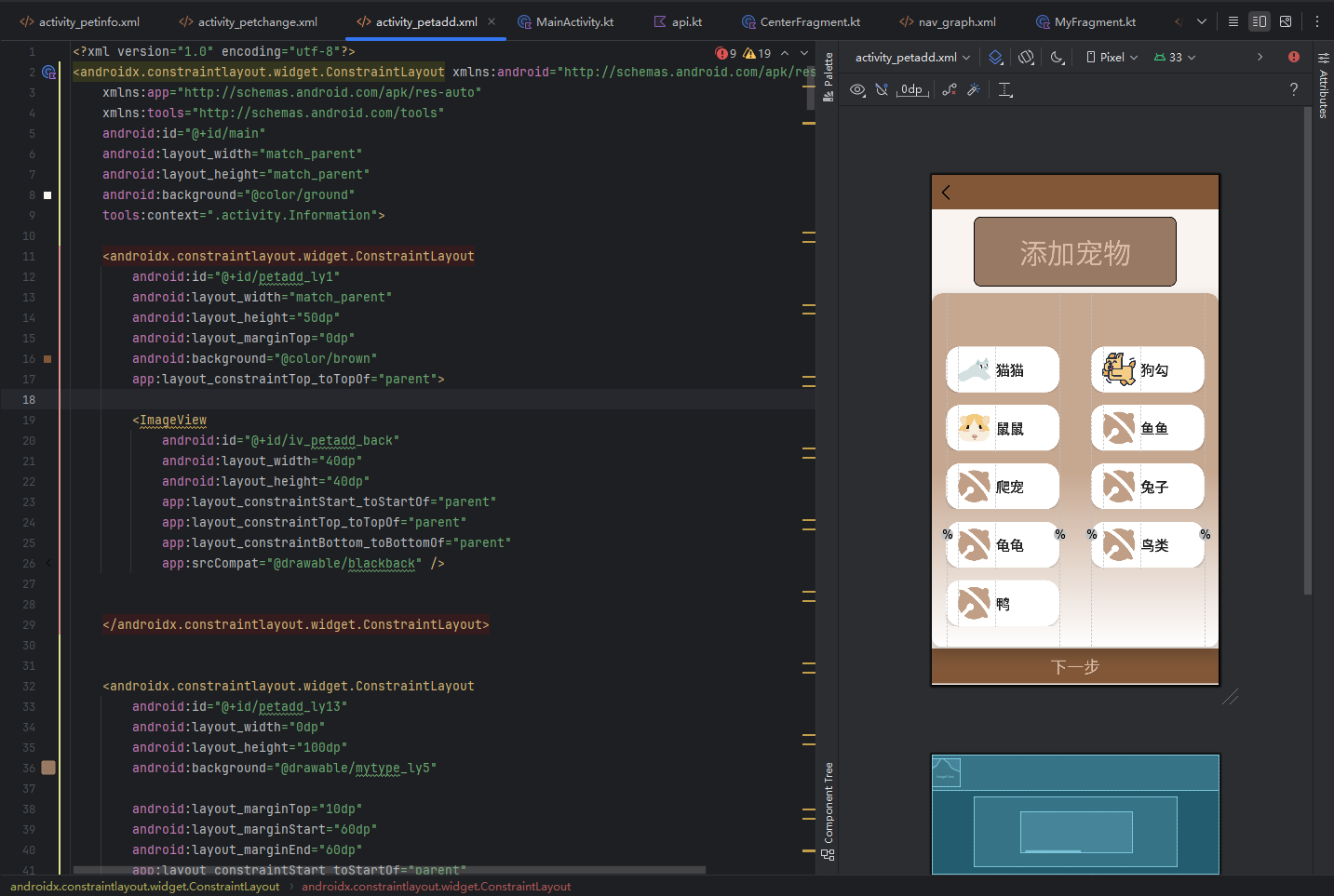Open the red error indicator in designer
The width and height of the screenshot is (1334, 896).
pos(1294,58)
